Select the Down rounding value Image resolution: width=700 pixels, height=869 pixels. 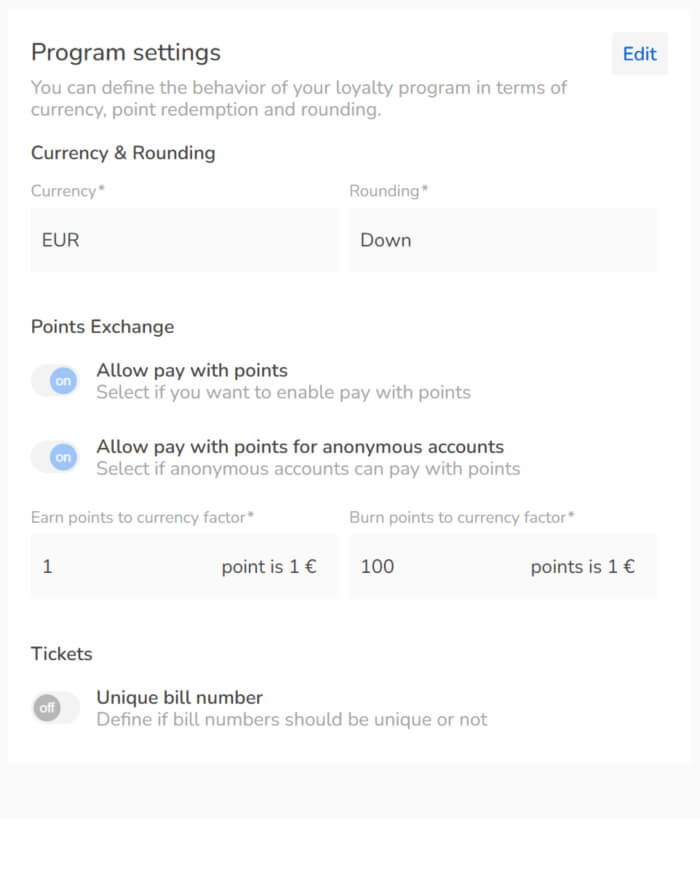[x=386, y=240]
